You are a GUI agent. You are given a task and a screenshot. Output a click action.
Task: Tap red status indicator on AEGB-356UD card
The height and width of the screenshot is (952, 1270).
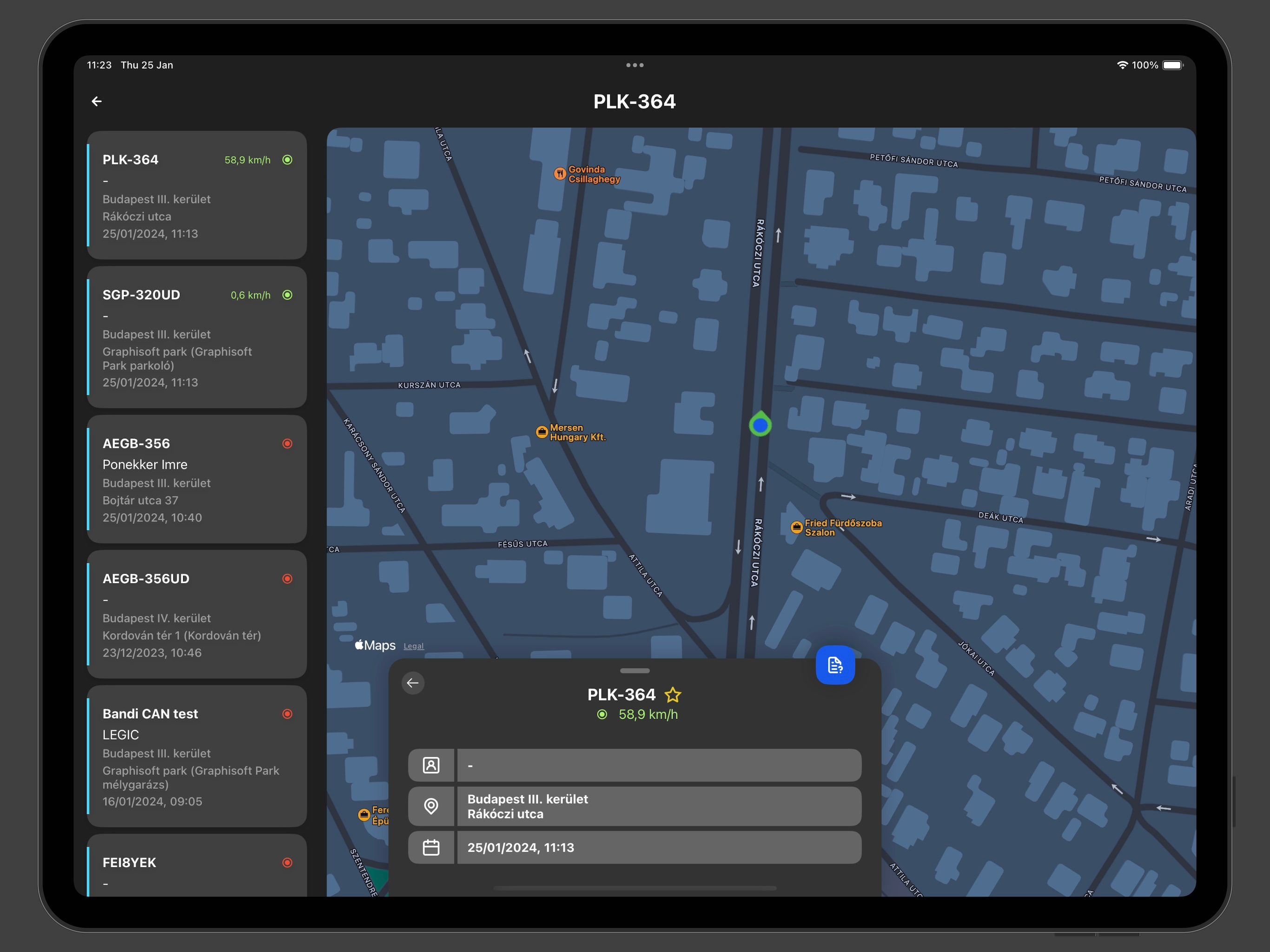tap(288, 579)
